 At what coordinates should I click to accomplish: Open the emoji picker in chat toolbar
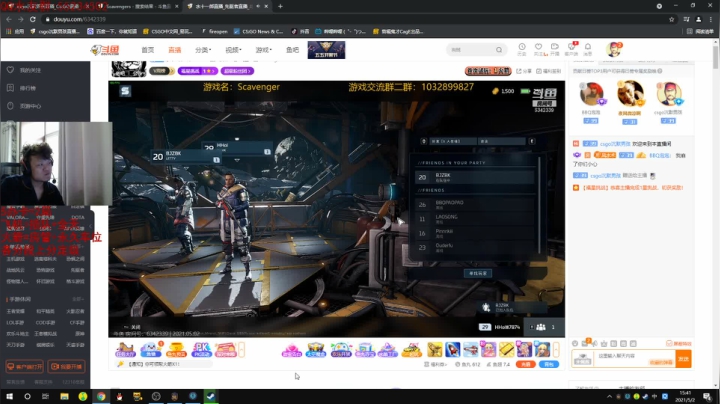coord(575,343)
